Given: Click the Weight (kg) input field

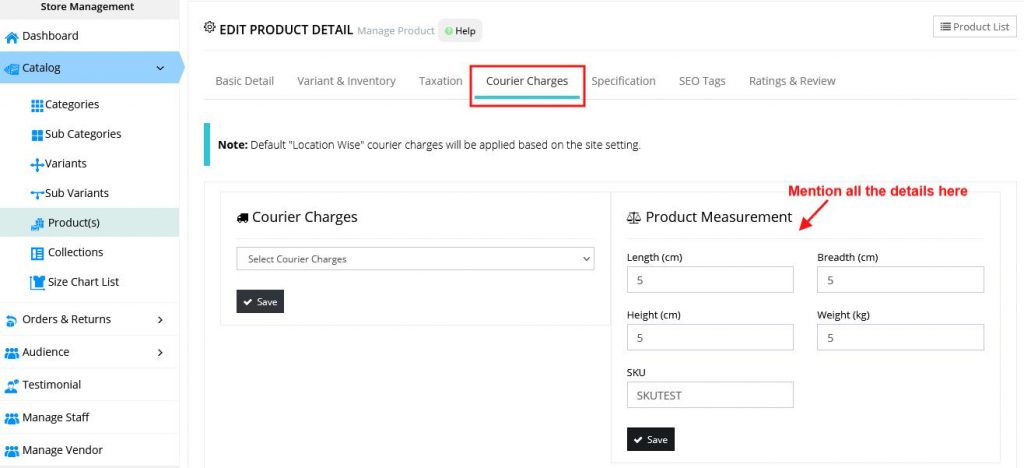Looking at the screenshot, I should (x=900, y=337).
